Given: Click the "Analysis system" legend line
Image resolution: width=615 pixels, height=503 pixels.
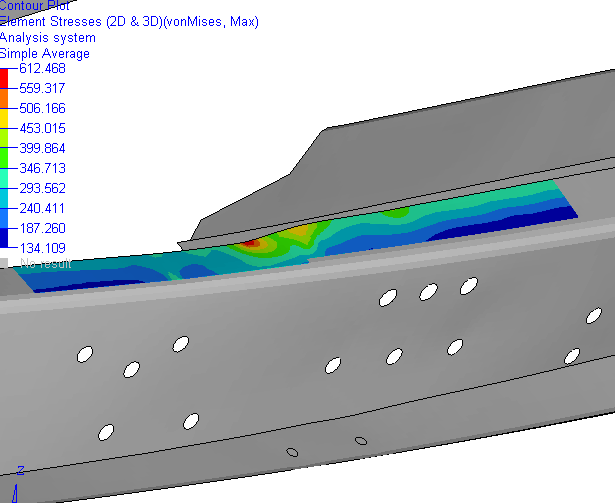Looking at the screenshot, I should pos(48,38).
